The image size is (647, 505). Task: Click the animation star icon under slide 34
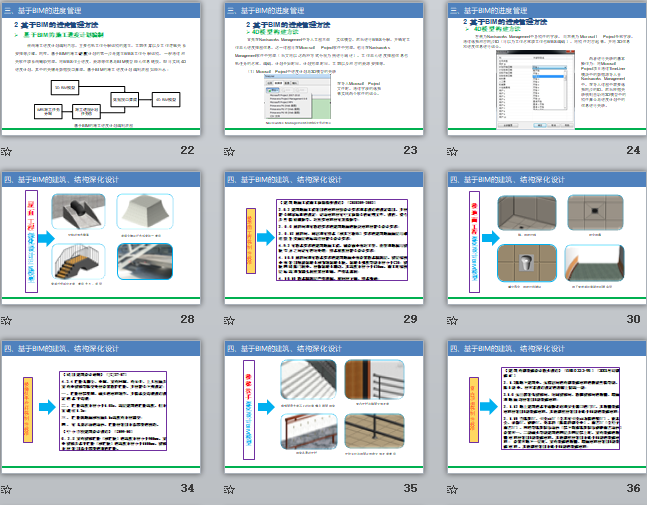pyautogui.click(x=7, y=489)
